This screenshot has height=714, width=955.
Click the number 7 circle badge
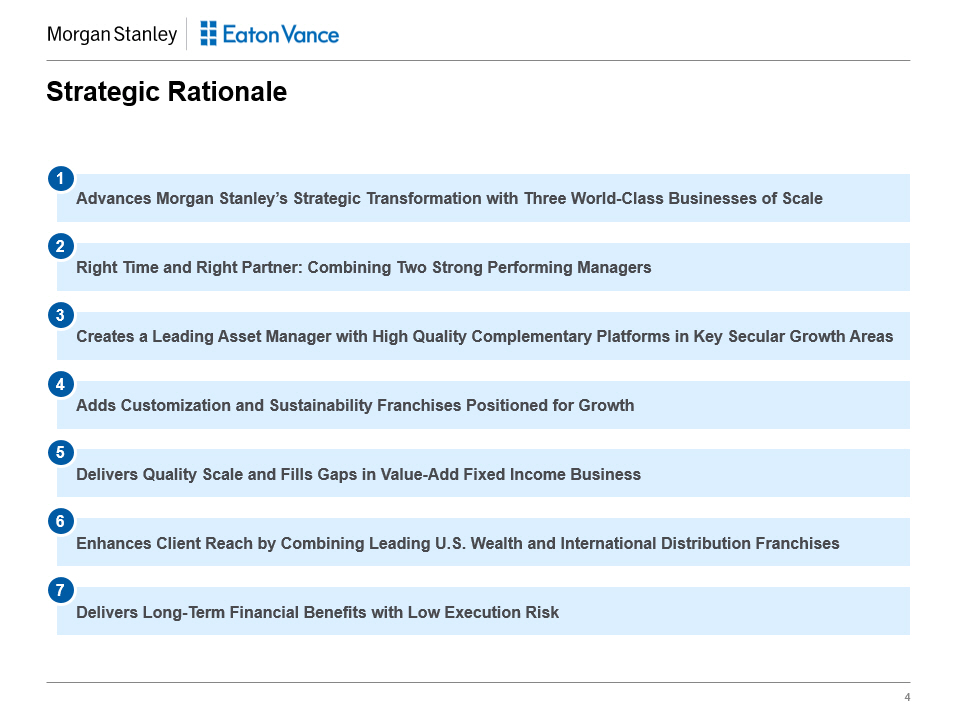(60, 590)
